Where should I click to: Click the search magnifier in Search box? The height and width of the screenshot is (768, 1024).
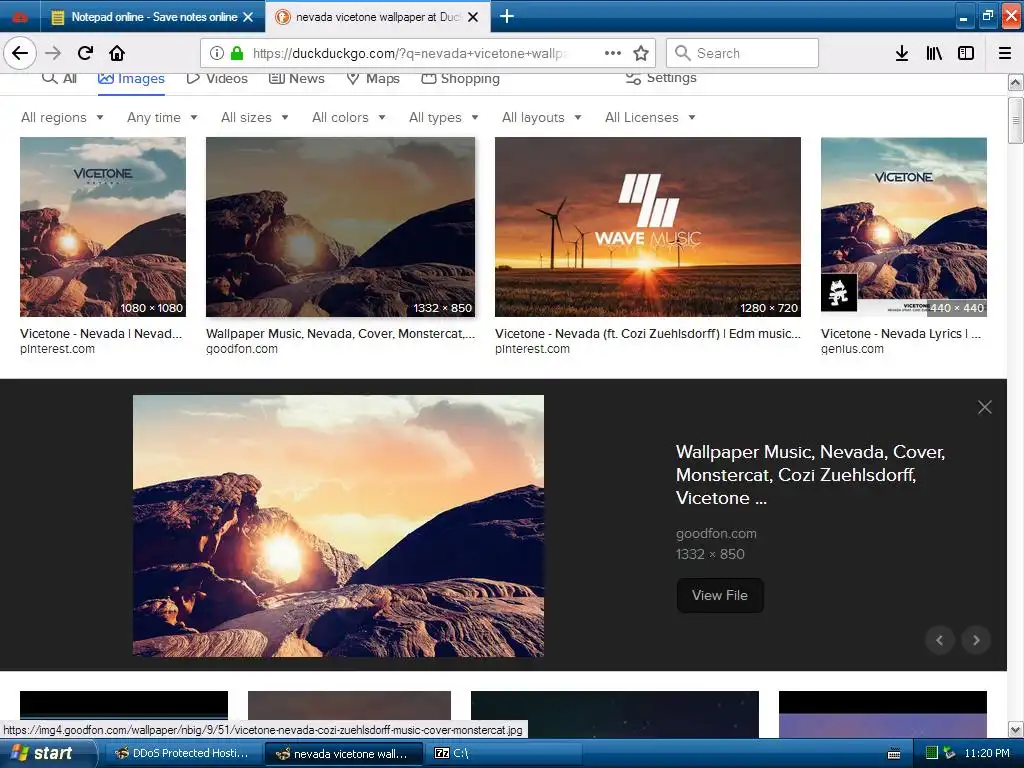pos(682,53)
